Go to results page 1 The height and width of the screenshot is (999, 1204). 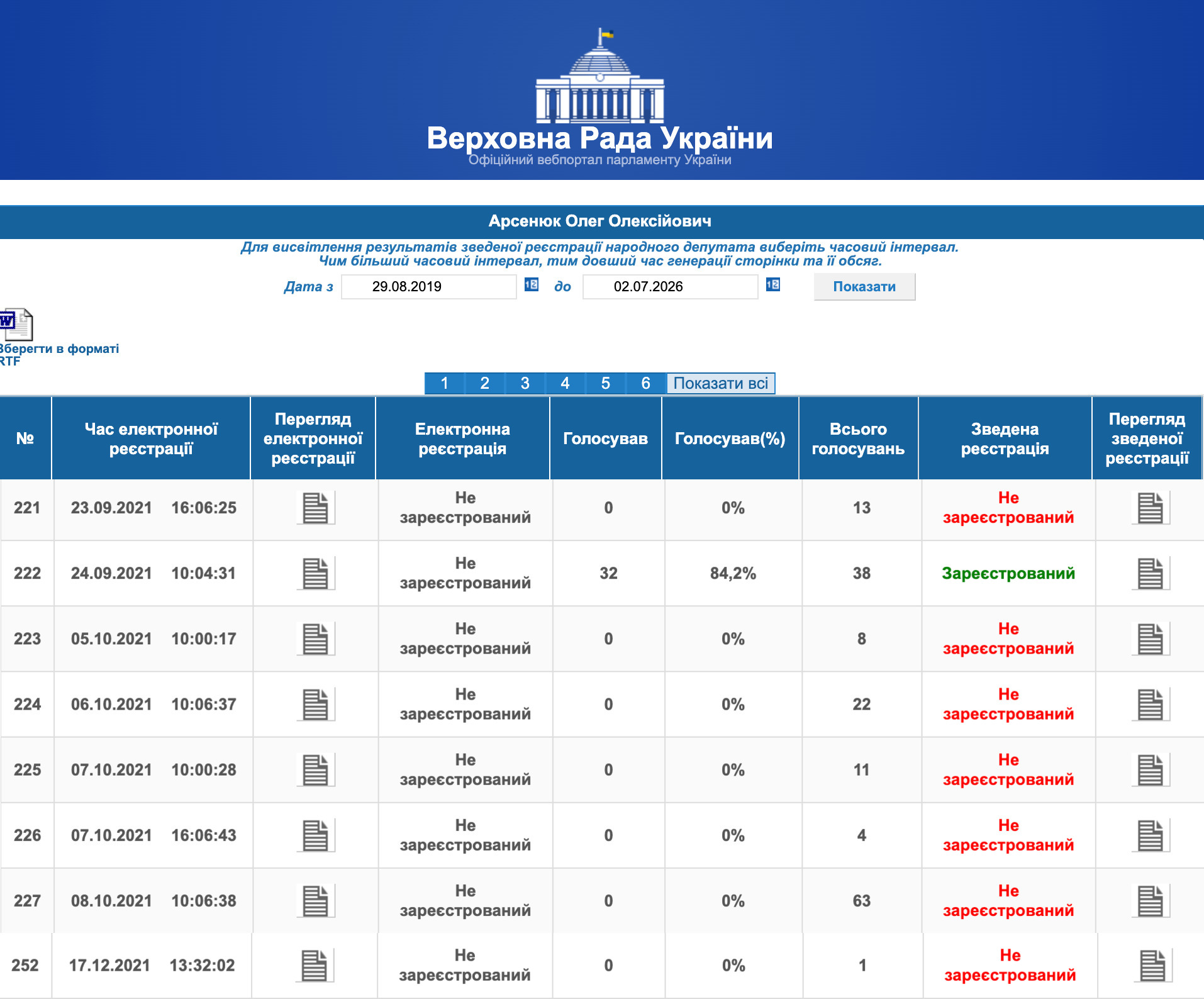[x=445, y=383]
